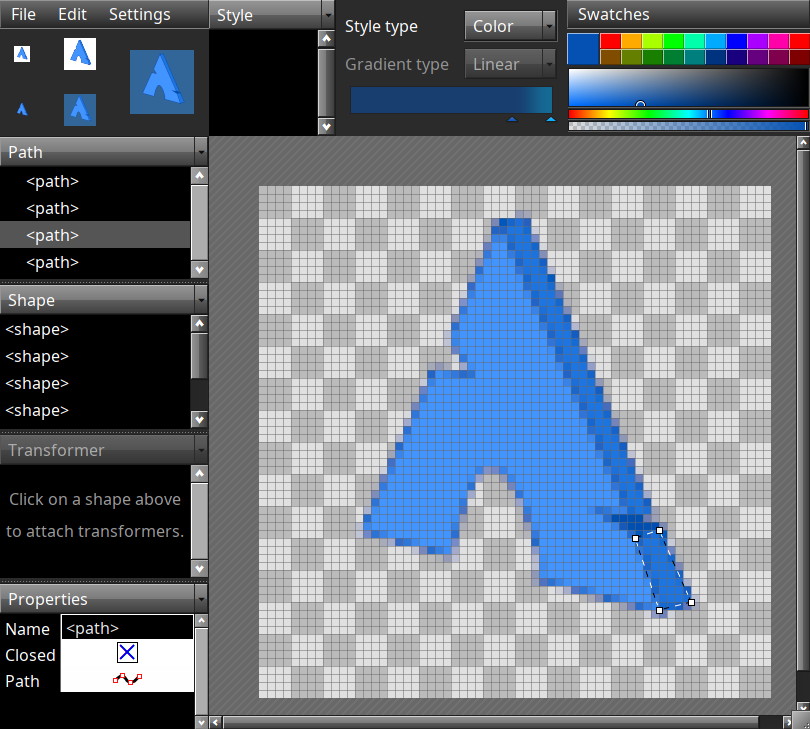
Task: Click the medium white-background icon preview
Action: (x=80, y=54)
